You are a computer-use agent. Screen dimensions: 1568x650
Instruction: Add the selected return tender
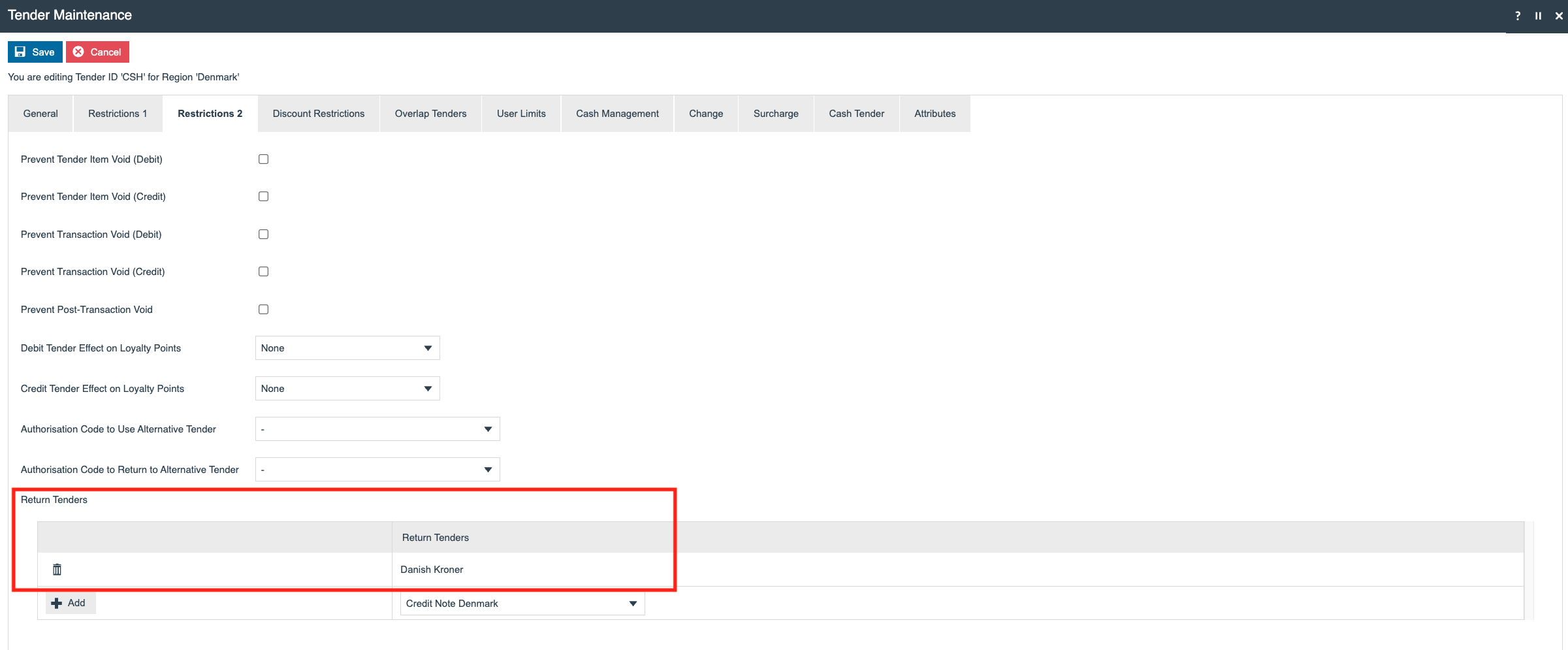[69, 603]
